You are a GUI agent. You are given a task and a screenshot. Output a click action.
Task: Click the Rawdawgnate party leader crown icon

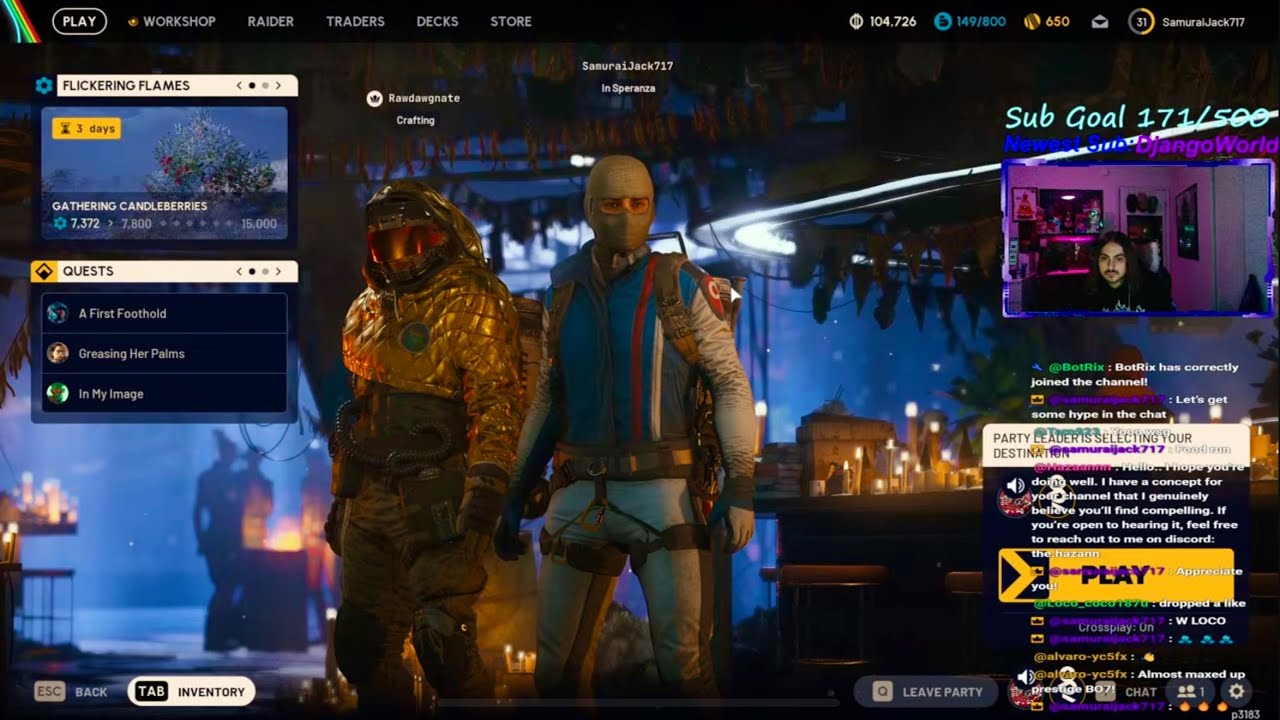click(375, 98)
